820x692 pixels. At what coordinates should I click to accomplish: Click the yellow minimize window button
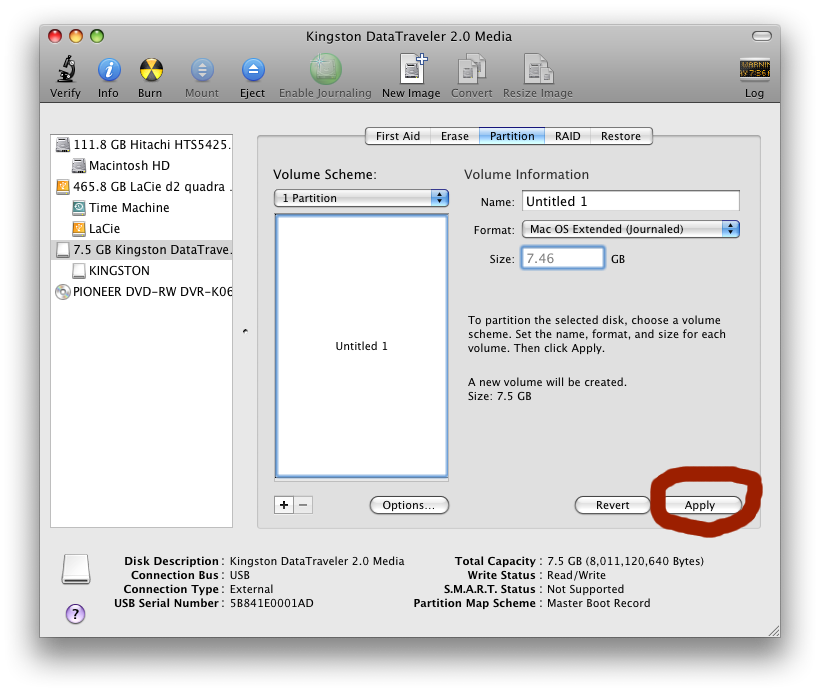(x=76, y=36)
